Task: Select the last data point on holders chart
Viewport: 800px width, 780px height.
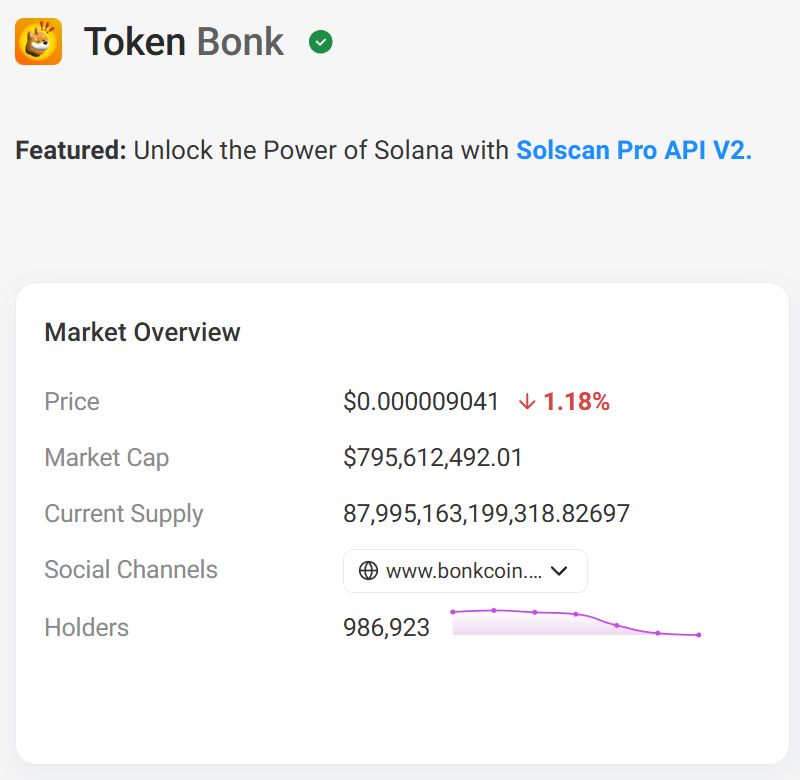Action: click(698, 635)
